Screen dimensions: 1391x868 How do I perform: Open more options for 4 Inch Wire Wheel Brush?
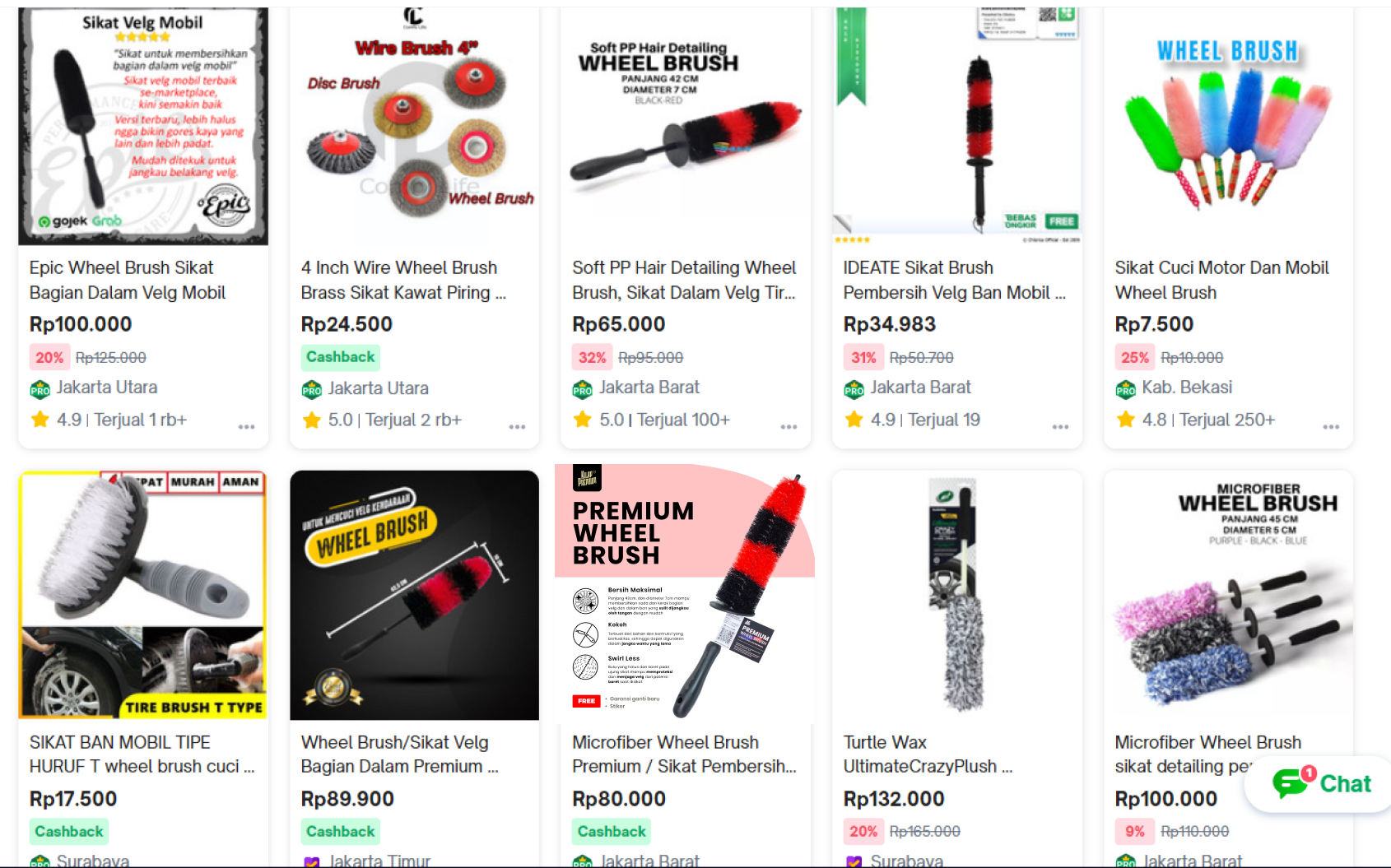[517, 427]
